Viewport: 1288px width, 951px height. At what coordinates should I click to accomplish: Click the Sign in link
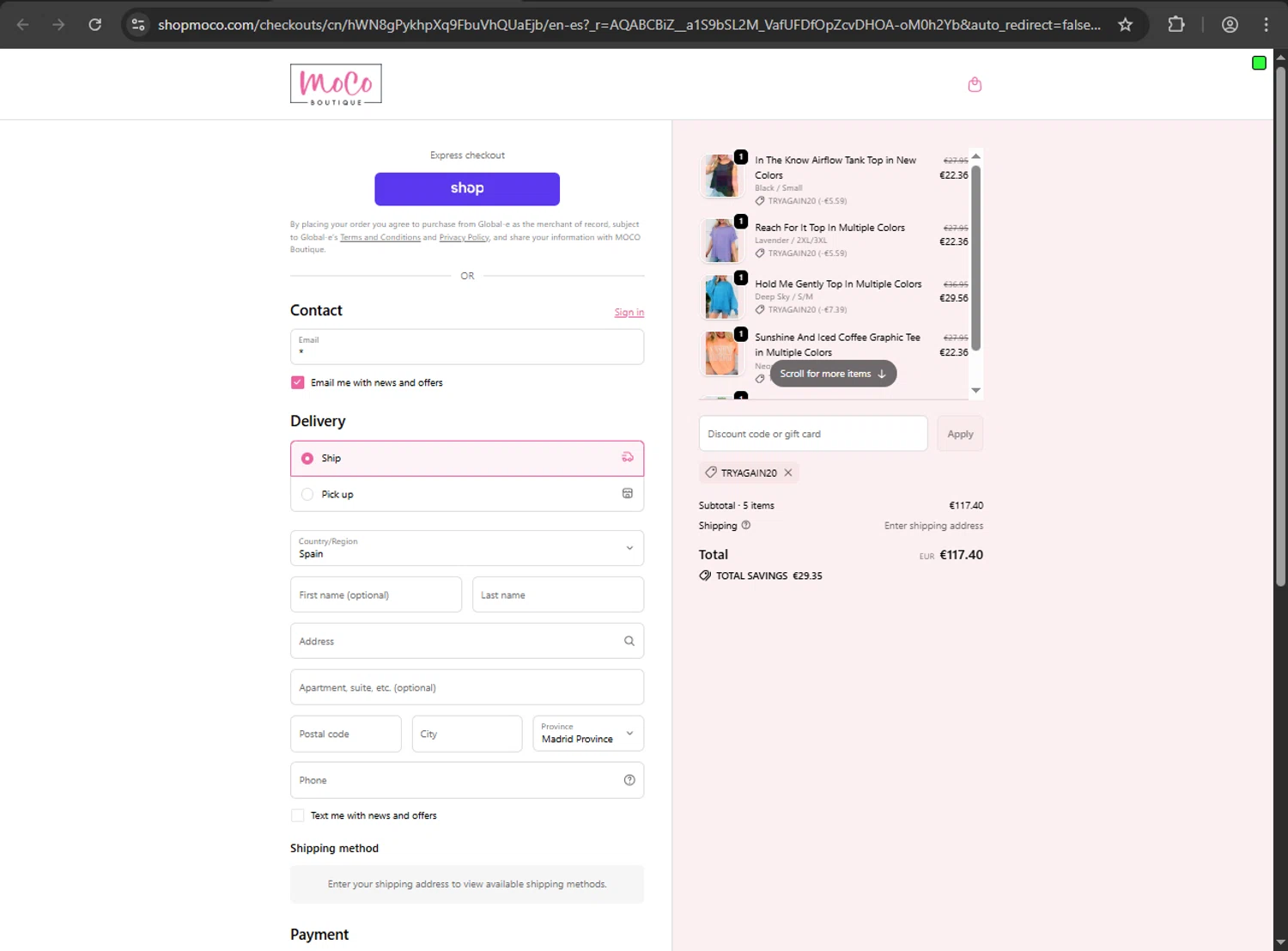click(629, 313)
